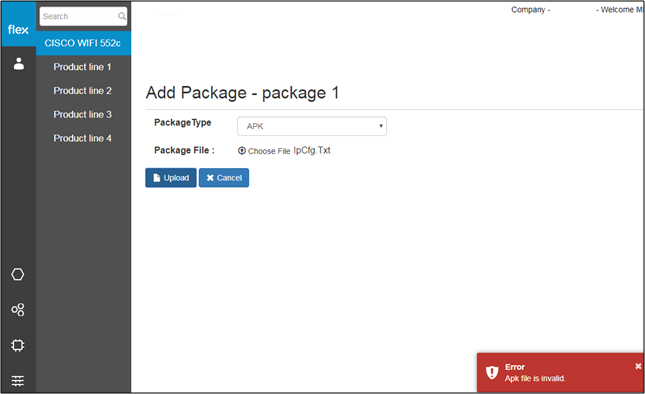
Task: Click the Upload button
Action: coord(171,178)
